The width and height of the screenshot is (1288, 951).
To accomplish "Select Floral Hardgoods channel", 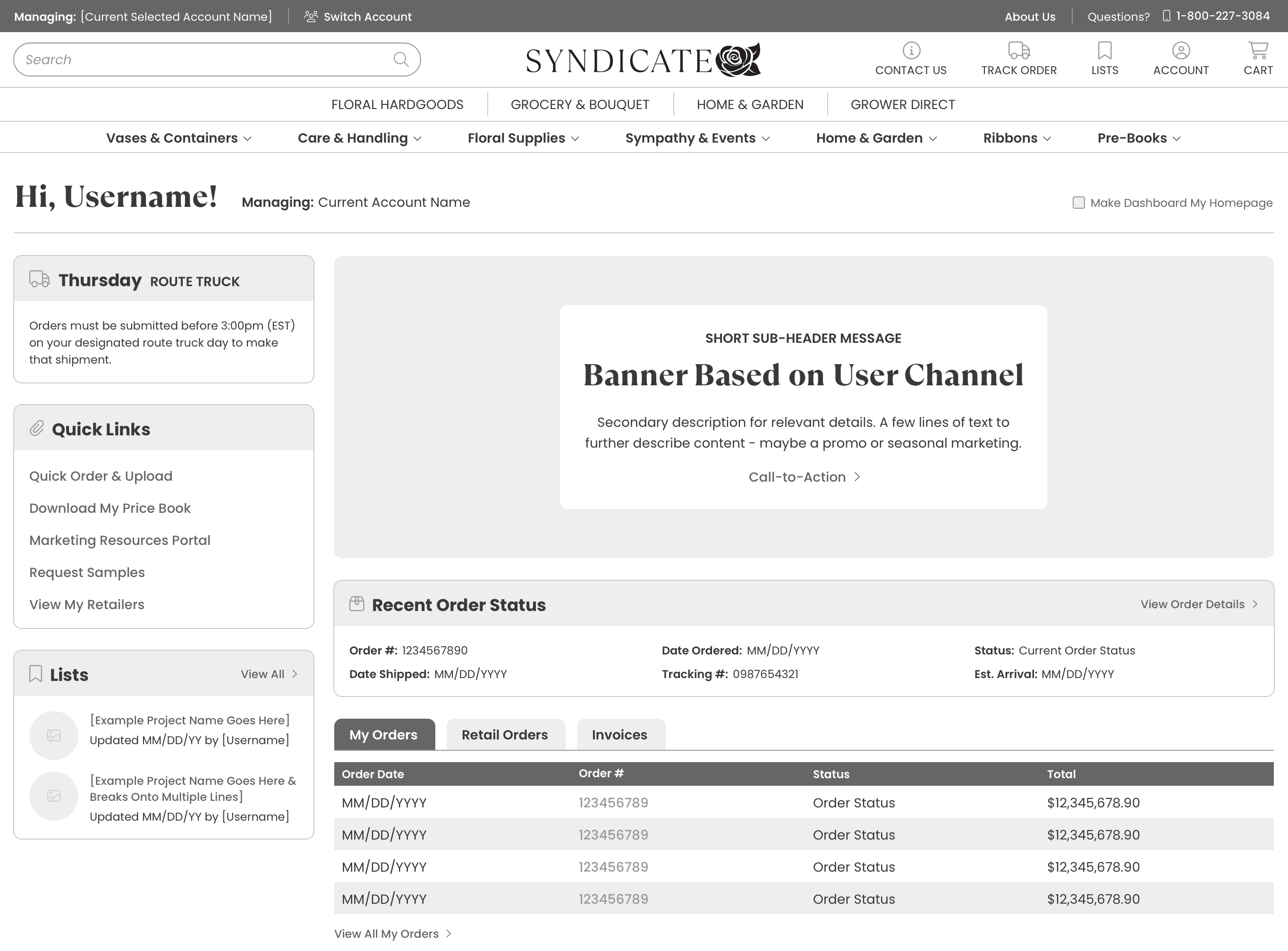I will click(397, 105).
